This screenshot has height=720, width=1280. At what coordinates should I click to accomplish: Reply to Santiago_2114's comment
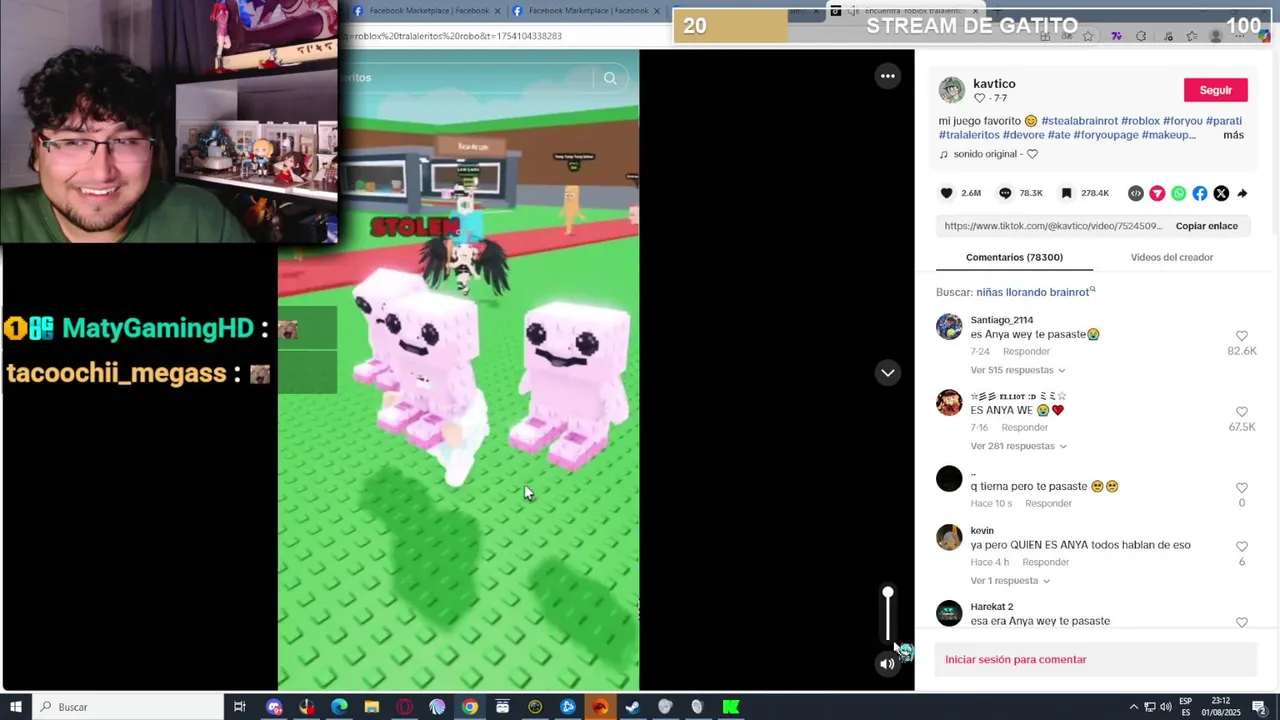pos(1026,351)
